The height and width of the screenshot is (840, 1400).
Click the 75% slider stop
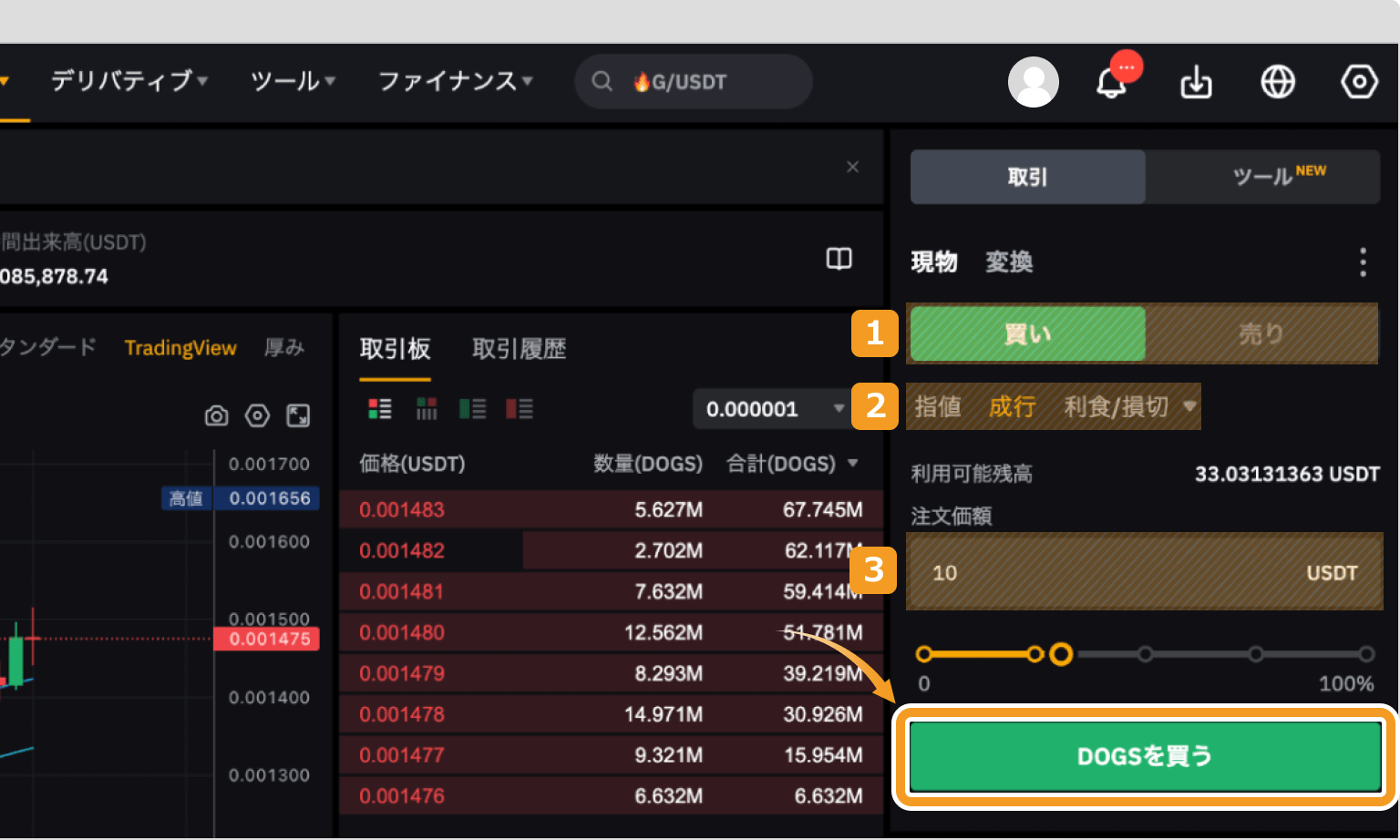pyautogui.click(x=1256, y=654)
